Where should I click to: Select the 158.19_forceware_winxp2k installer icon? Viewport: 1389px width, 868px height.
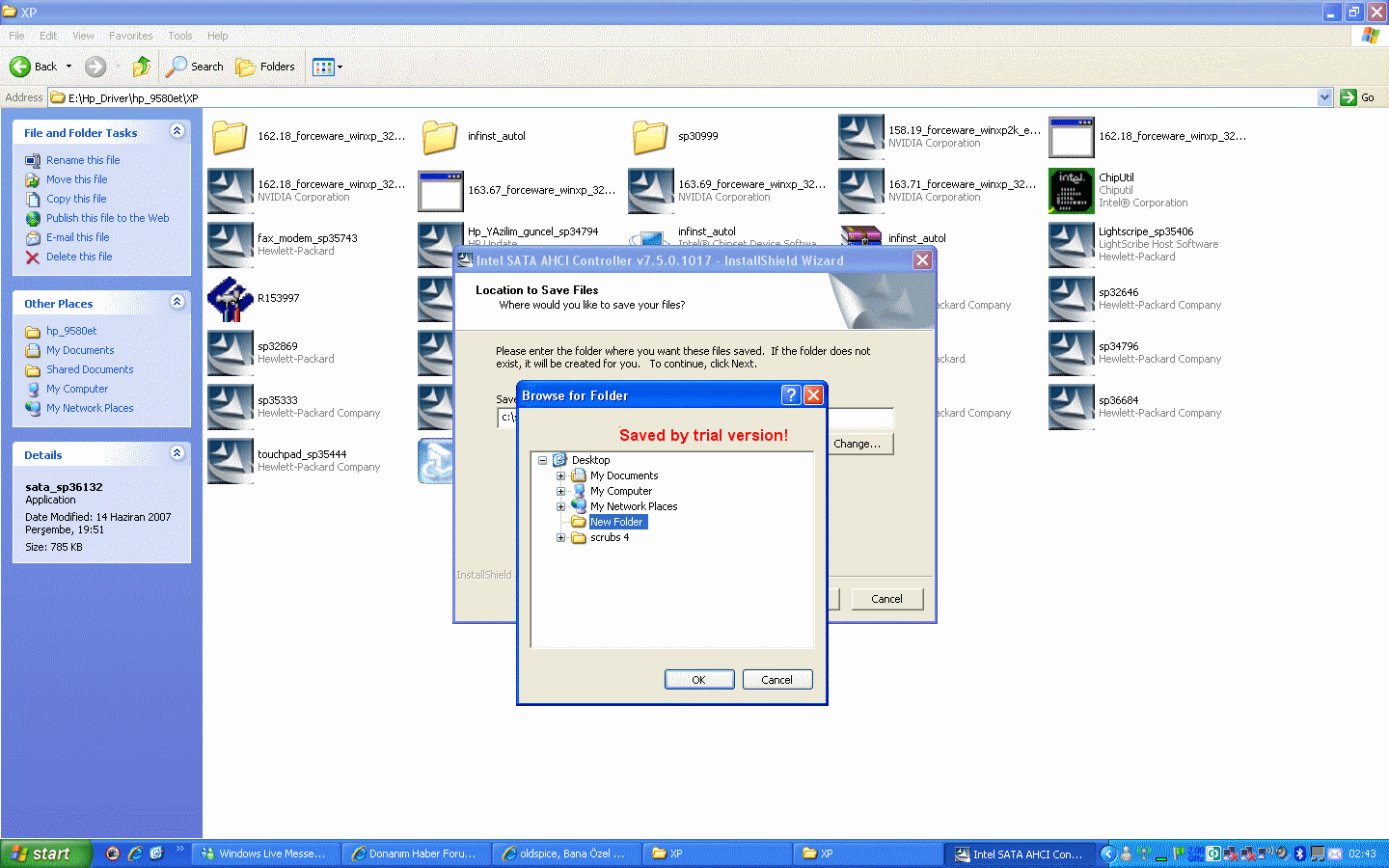860,137
